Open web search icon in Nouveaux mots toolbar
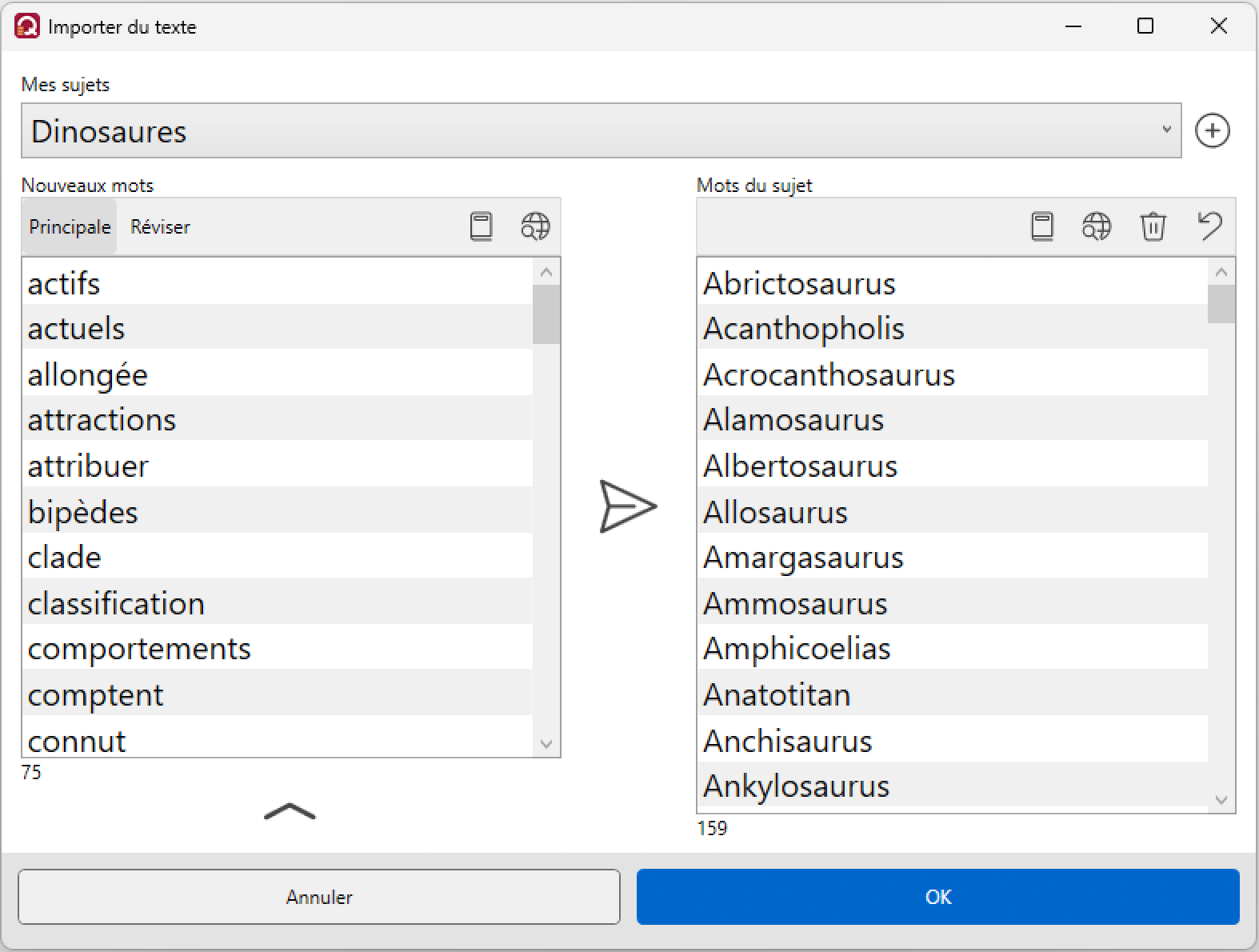The height and width of the screenshot is (952, 1259). click(x=535, y=226)
